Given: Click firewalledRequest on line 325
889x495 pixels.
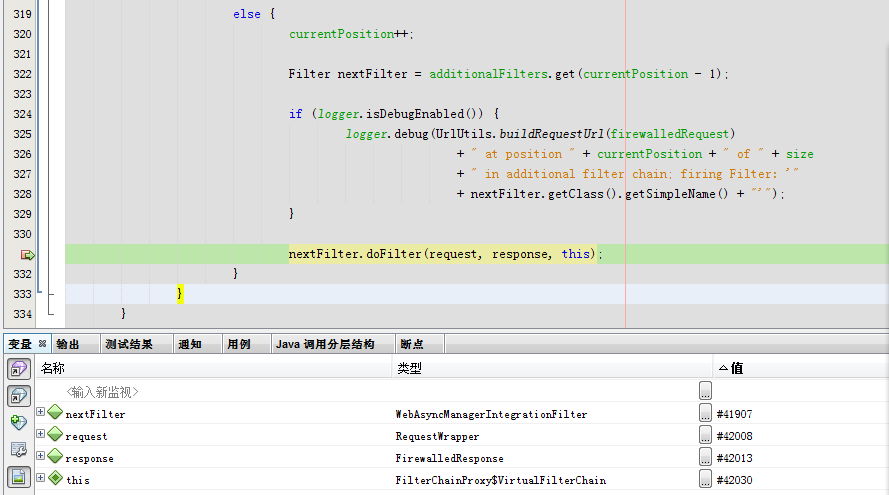Looking at the screenshot, I should point(670,134).
